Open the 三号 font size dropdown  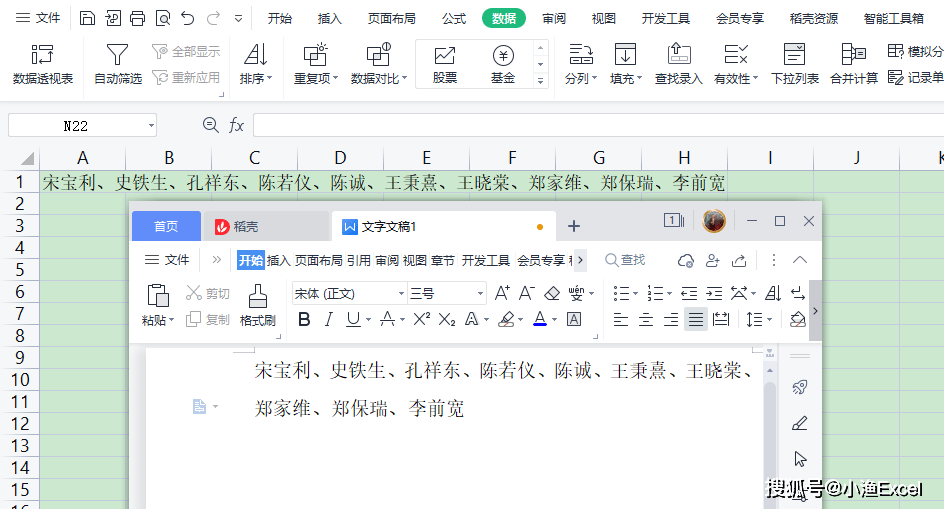480,293
